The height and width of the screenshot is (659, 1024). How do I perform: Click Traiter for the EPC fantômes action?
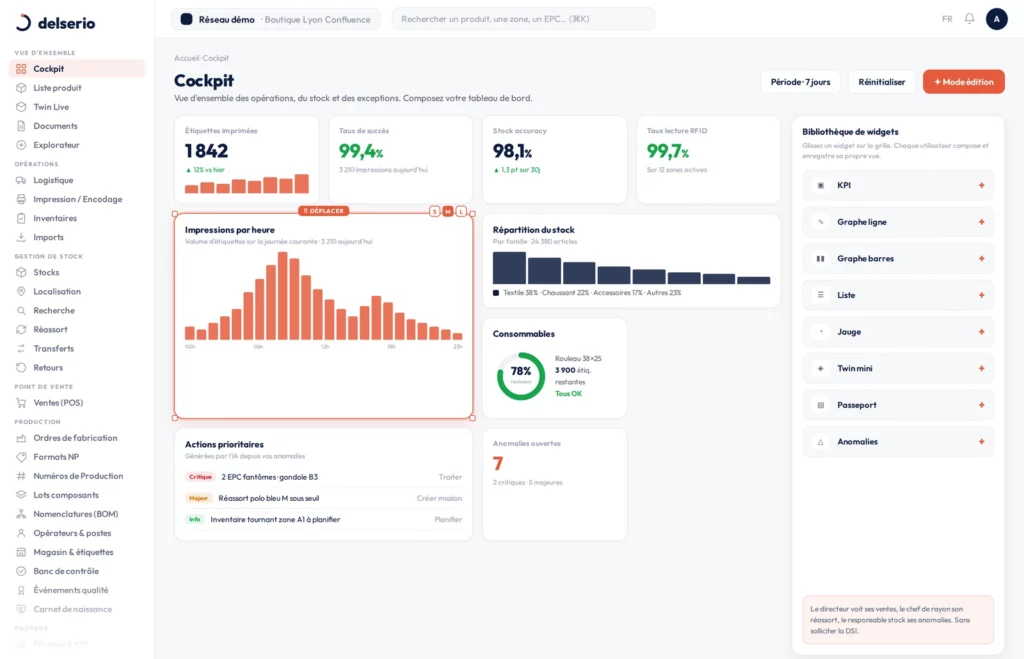point(450,477)
